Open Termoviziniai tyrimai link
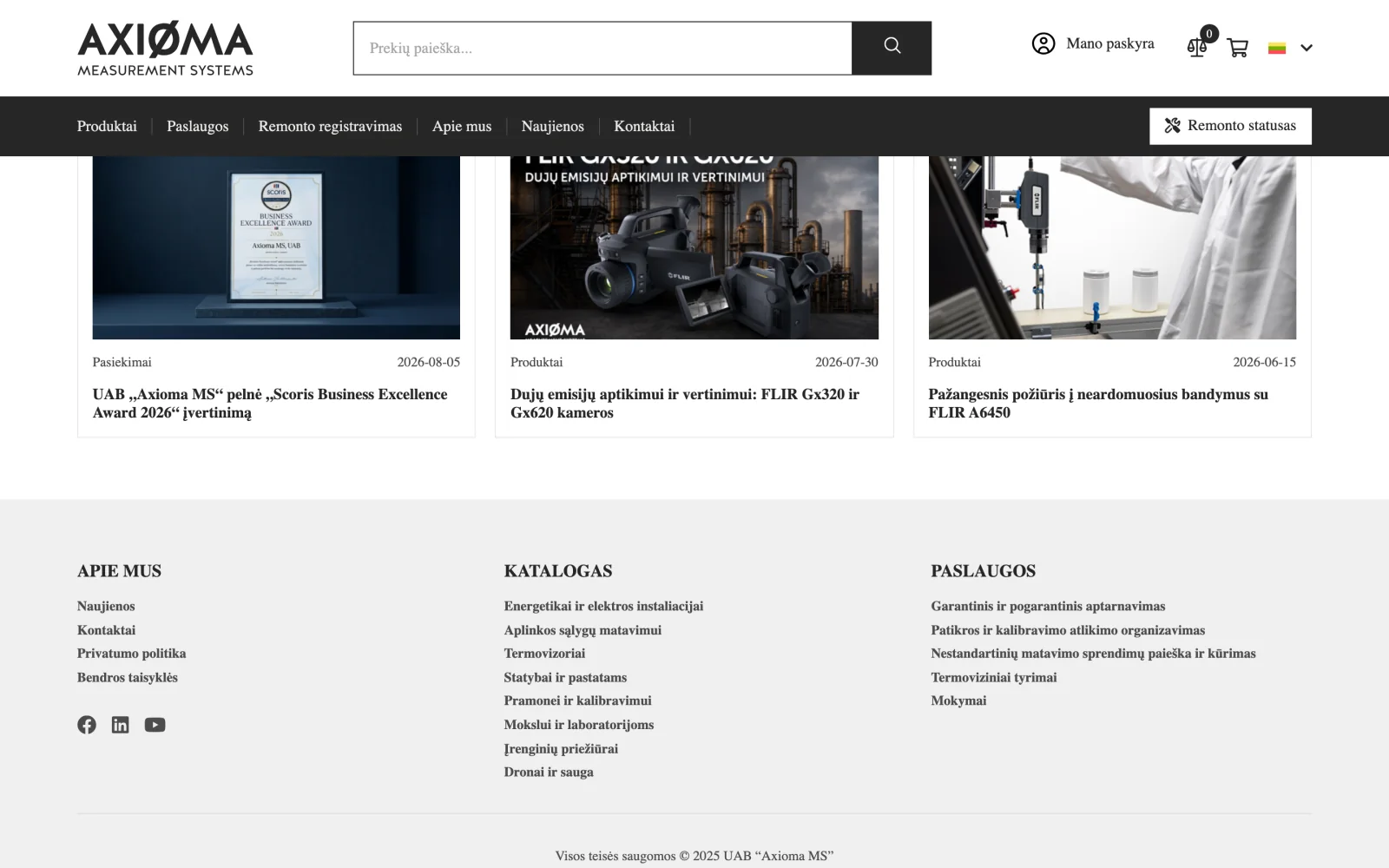The height and width of the screenshot is (868, 1389). pos(994,677)
